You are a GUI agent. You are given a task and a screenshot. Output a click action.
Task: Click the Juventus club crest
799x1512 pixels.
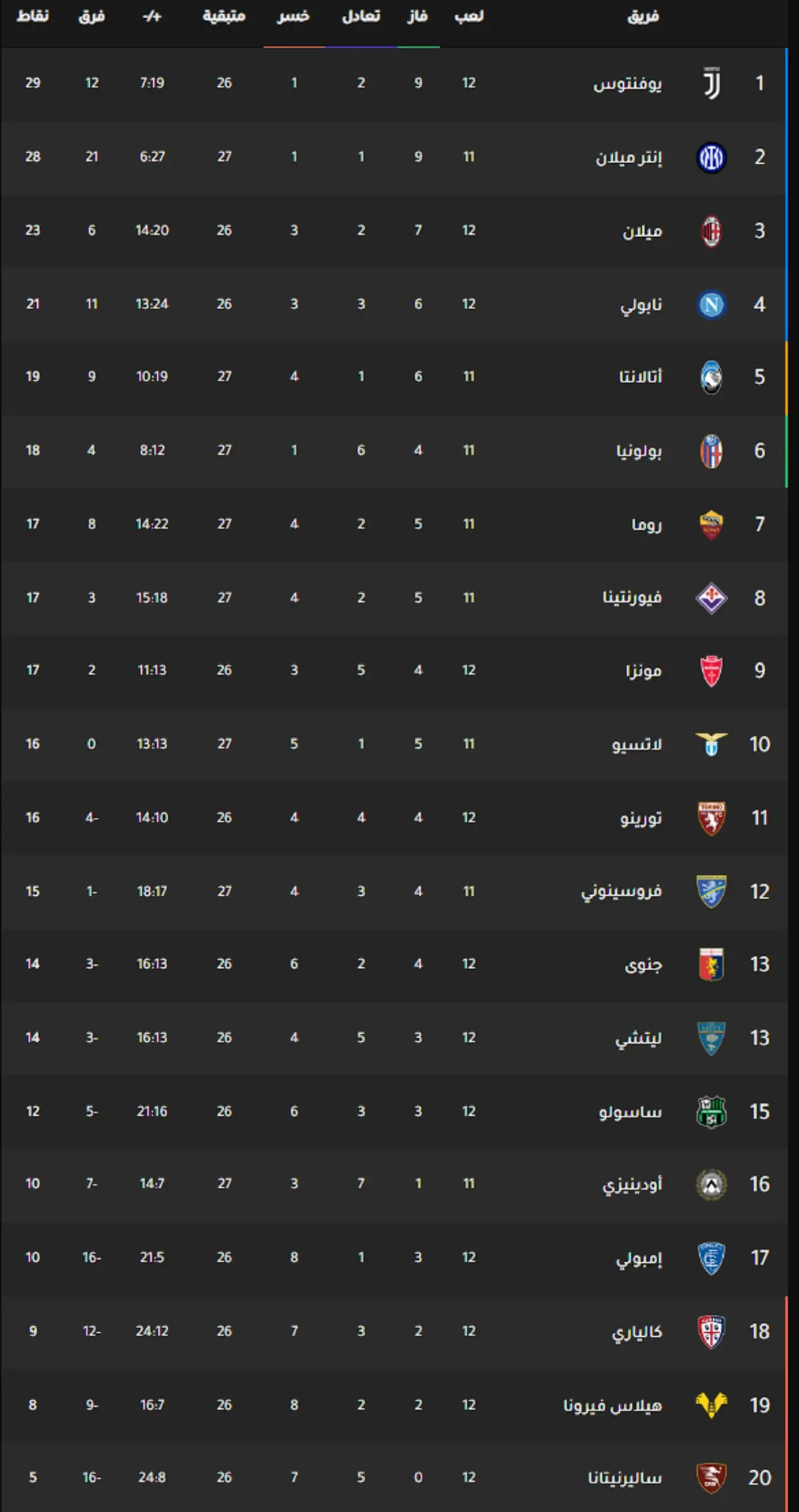click(x=711, y=83)
